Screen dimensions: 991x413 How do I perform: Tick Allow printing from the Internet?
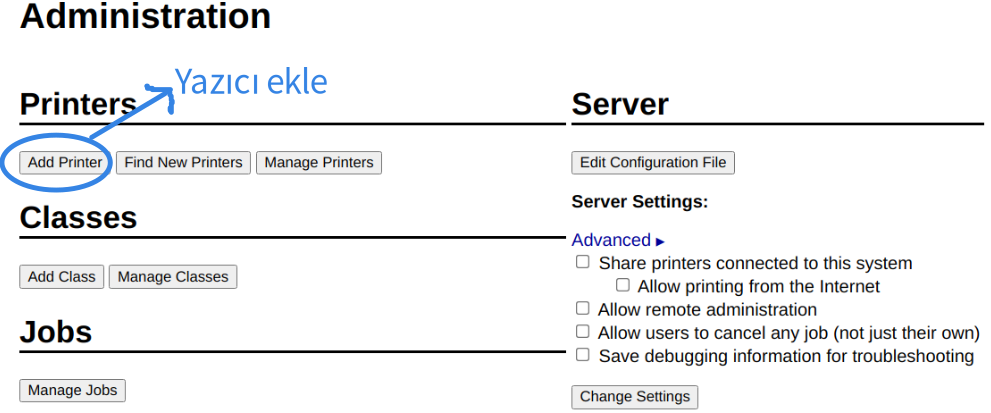pyautogui.click(x=623, y=286)
